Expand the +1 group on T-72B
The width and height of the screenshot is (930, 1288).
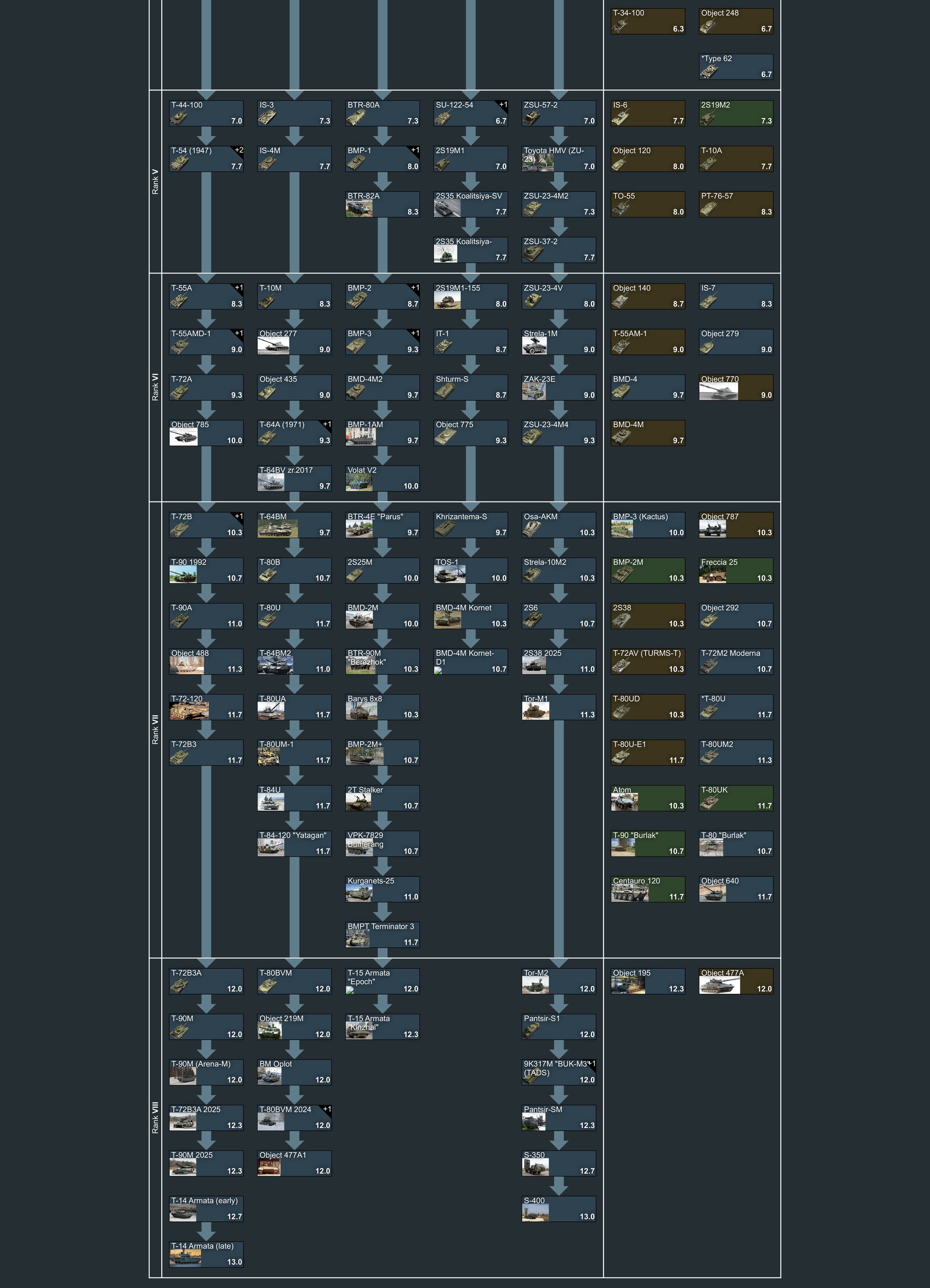[x=239, y=517]
